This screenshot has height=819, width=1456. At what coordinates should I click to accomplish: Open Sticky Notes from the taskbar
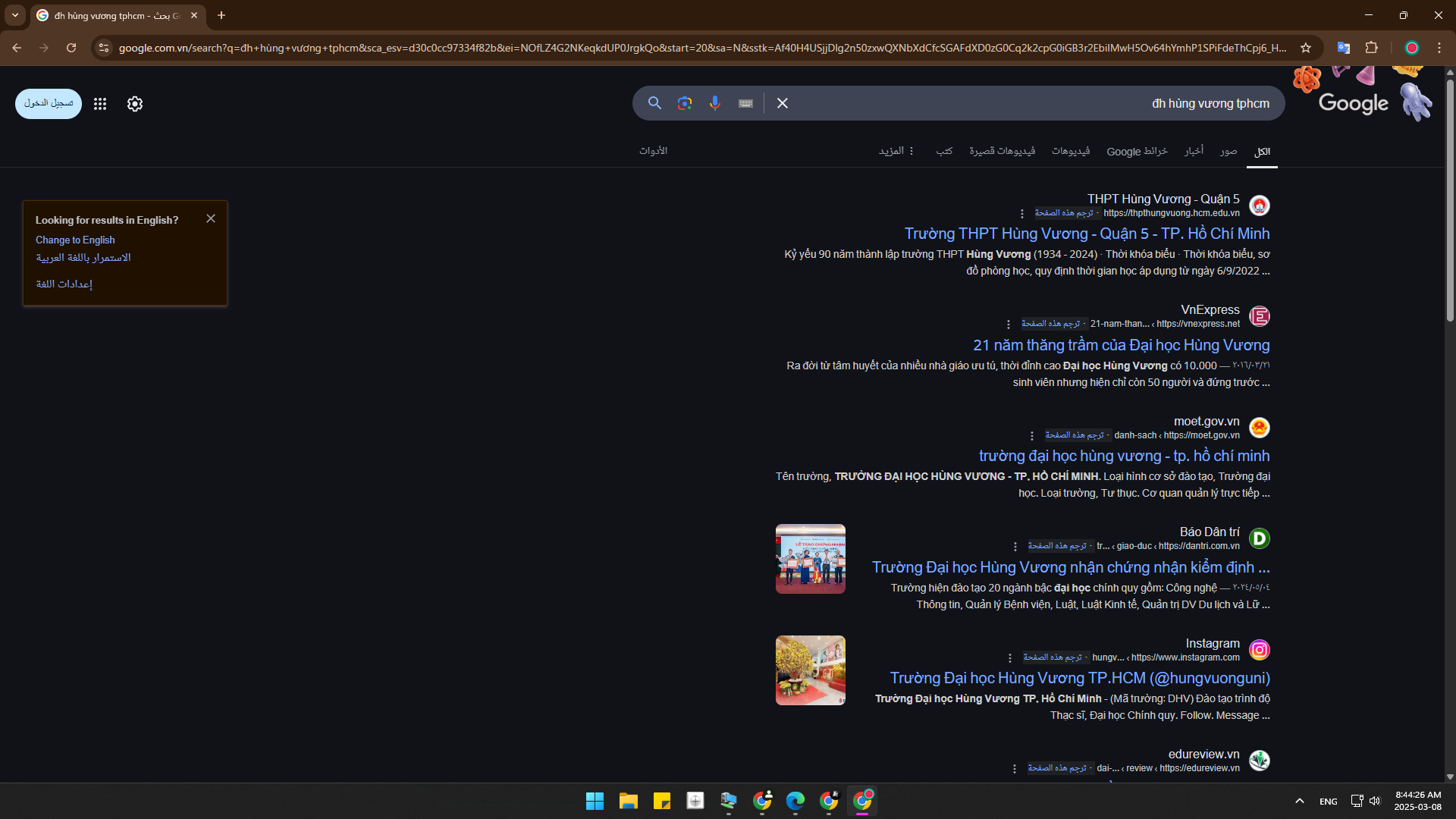point(661,801)
